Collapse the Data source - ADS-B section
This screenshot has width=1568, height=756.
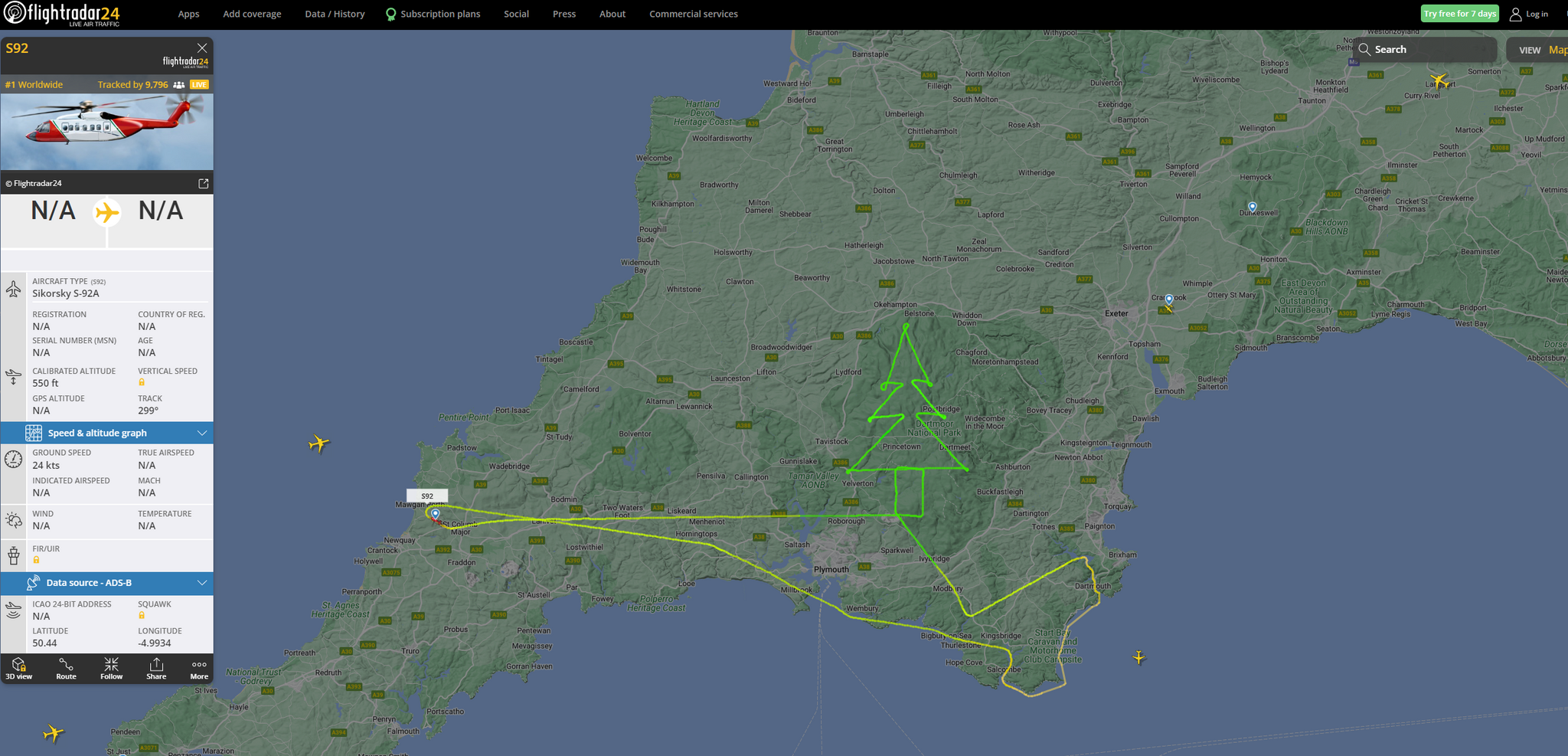coord(202,583)
